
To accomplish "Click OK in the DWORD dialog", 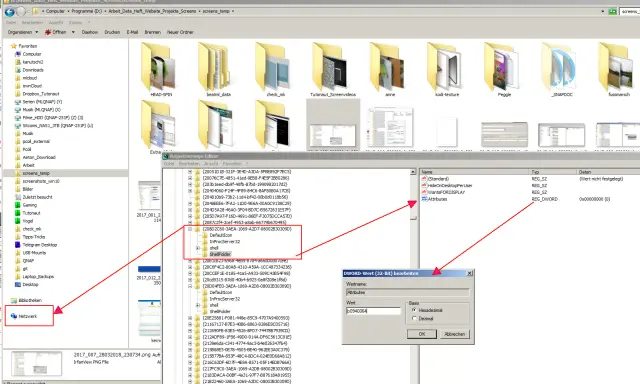I will (x=422, y=334).
